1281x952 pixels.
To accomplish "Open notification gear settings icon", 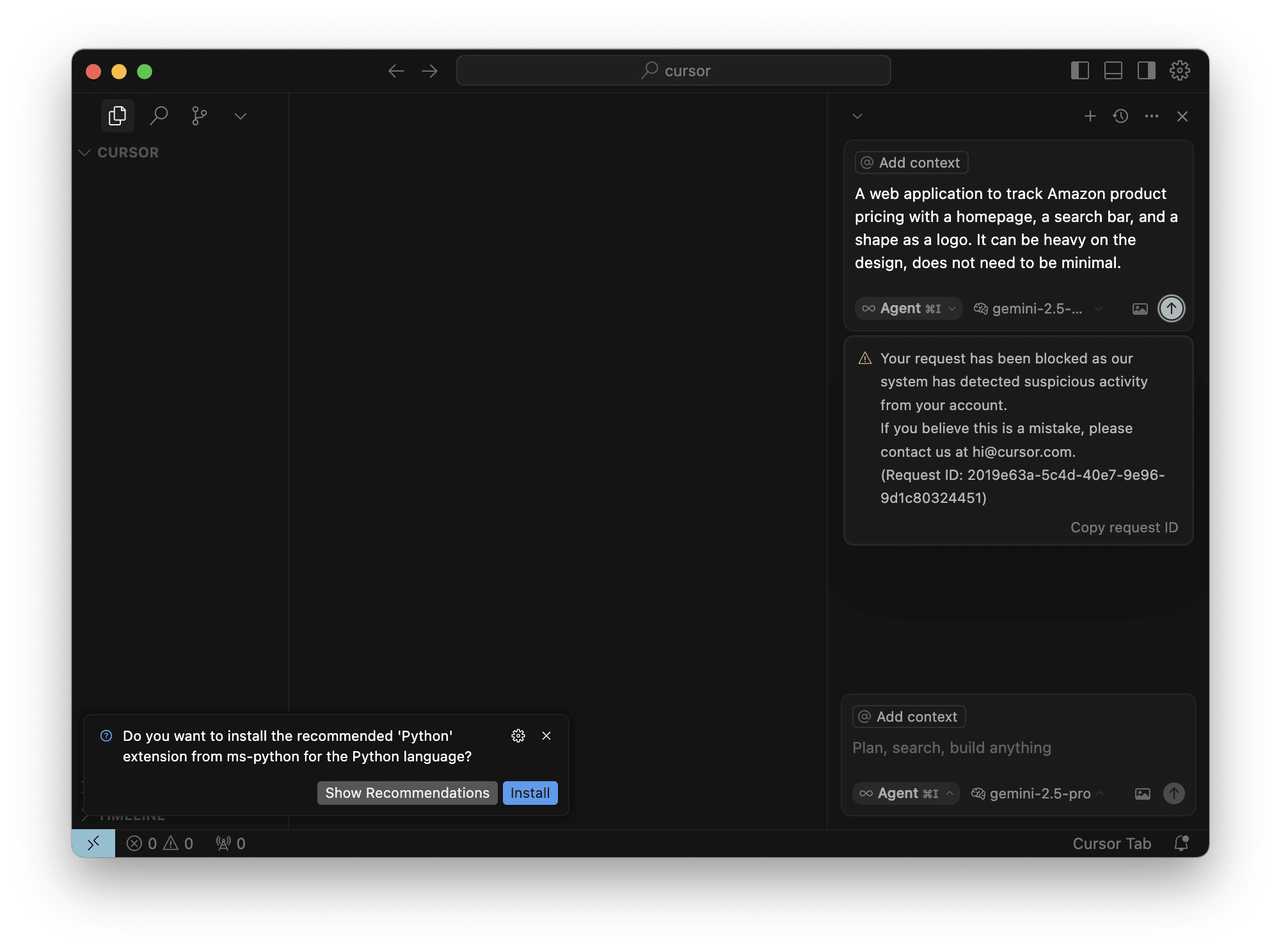I will click(x=518, y=736).
